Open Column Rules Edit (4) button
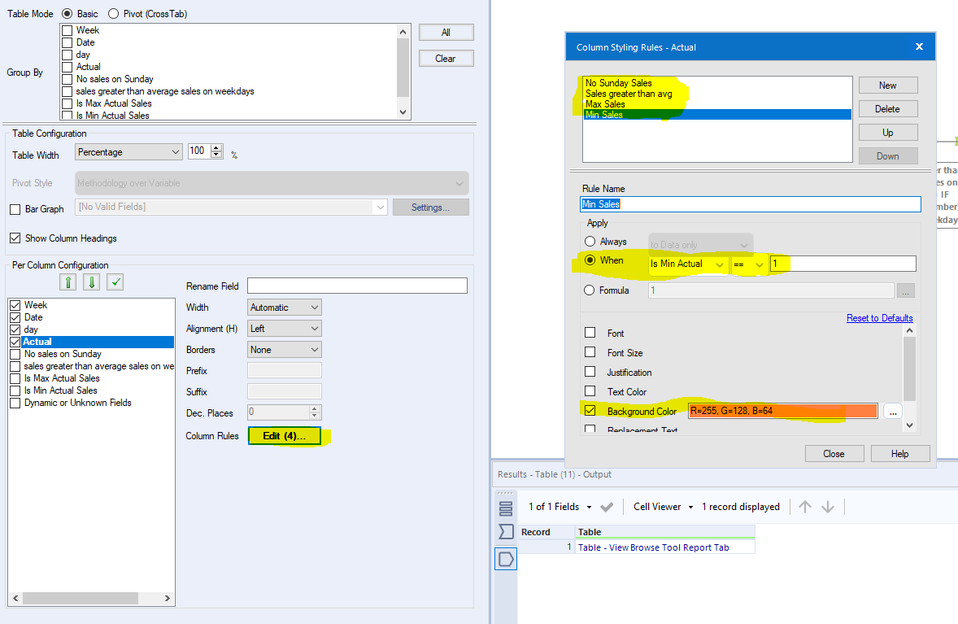Viewport: 958px width, 624px height. pyautogui.click(x=284, y=436)
